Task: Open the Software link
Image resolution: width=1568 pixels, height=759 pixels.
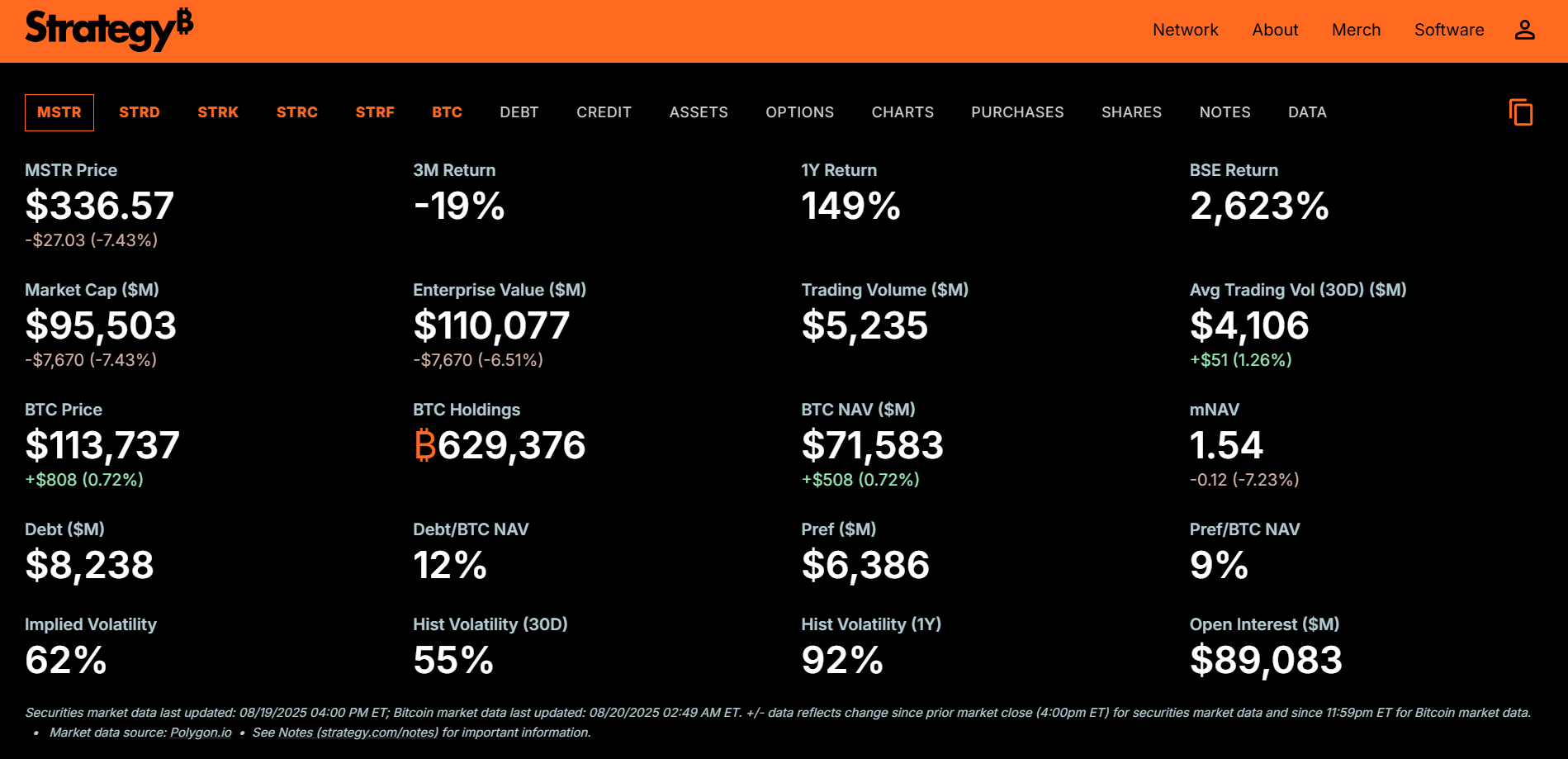Action: click(x=1449, y=30)
